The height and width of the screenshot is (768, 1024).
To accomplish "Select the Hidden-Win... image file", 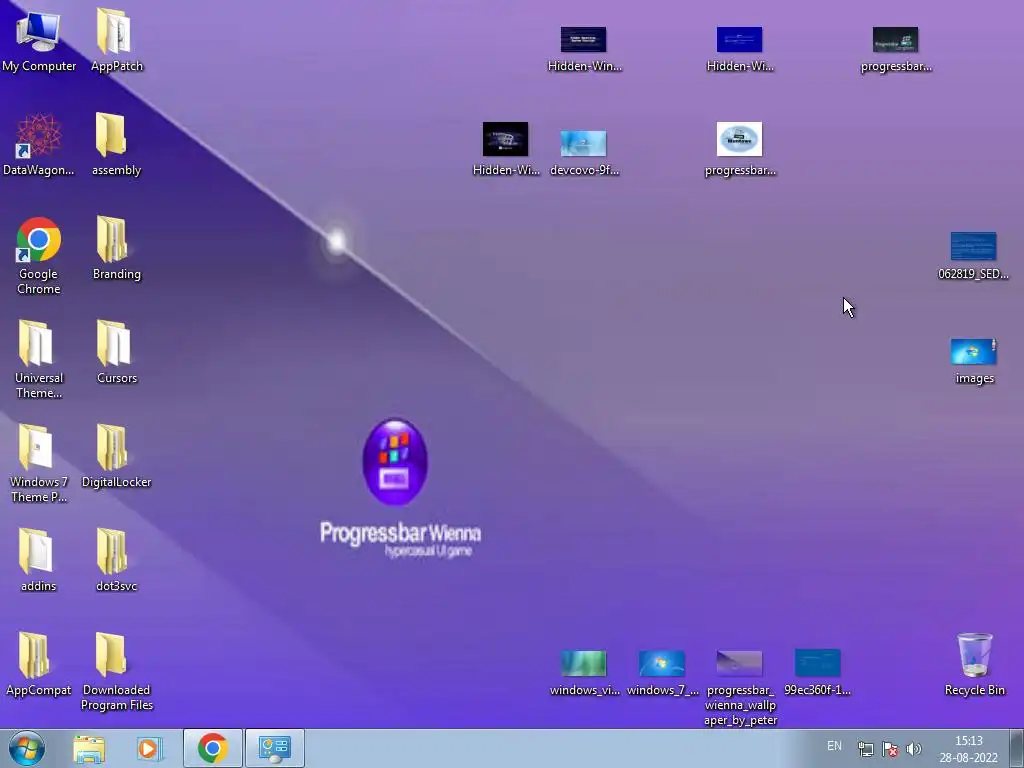I will [x=584, y=49].
